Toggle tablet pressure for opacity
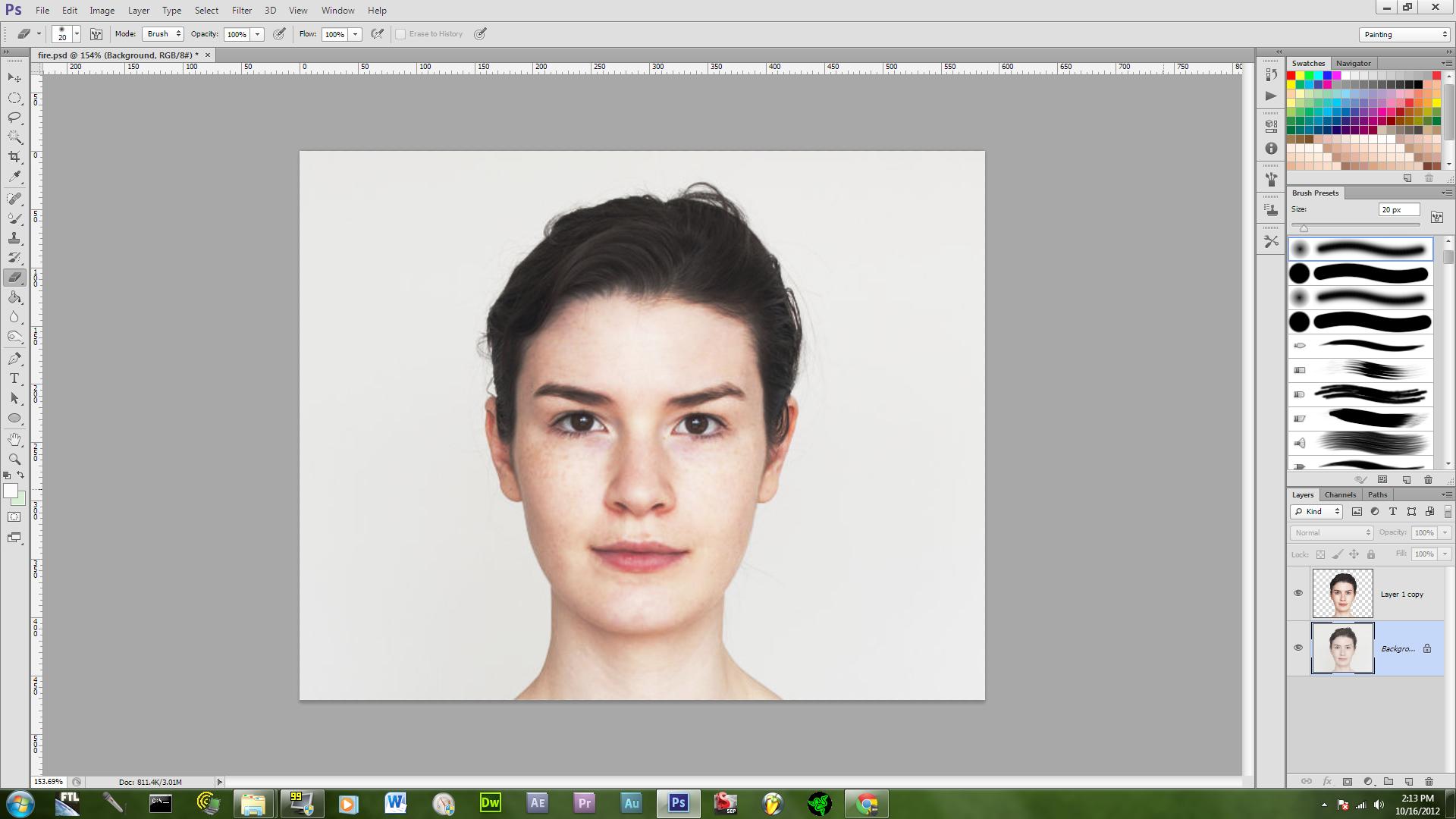 click(x=280, y=34)
